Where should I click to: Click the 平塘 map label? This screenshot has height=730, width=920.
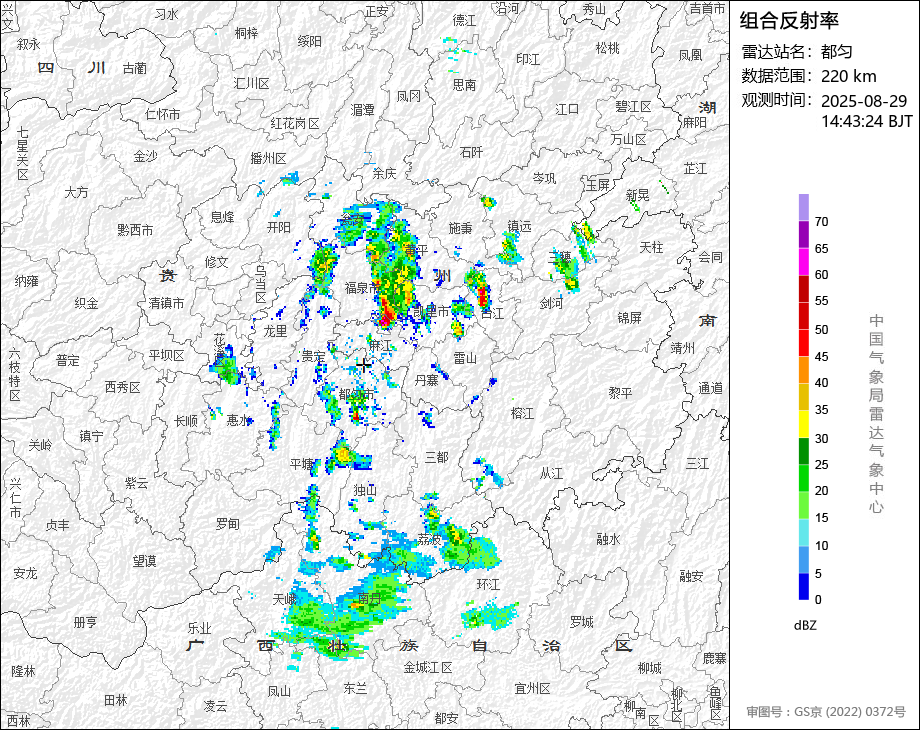click(x=302, y=464)
